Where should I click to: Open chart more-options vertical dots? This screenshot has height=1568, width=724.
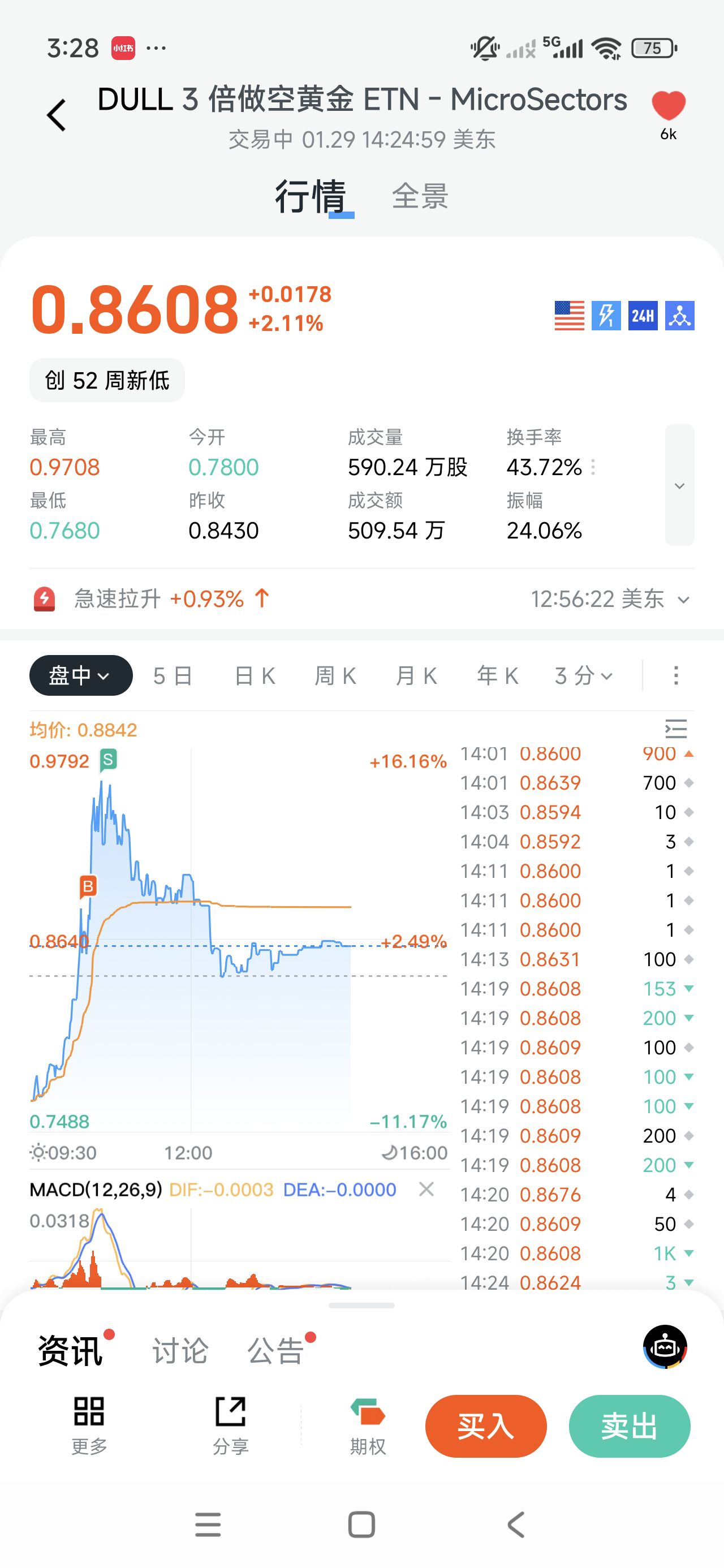pyautogui.click(x=675, y=675)
